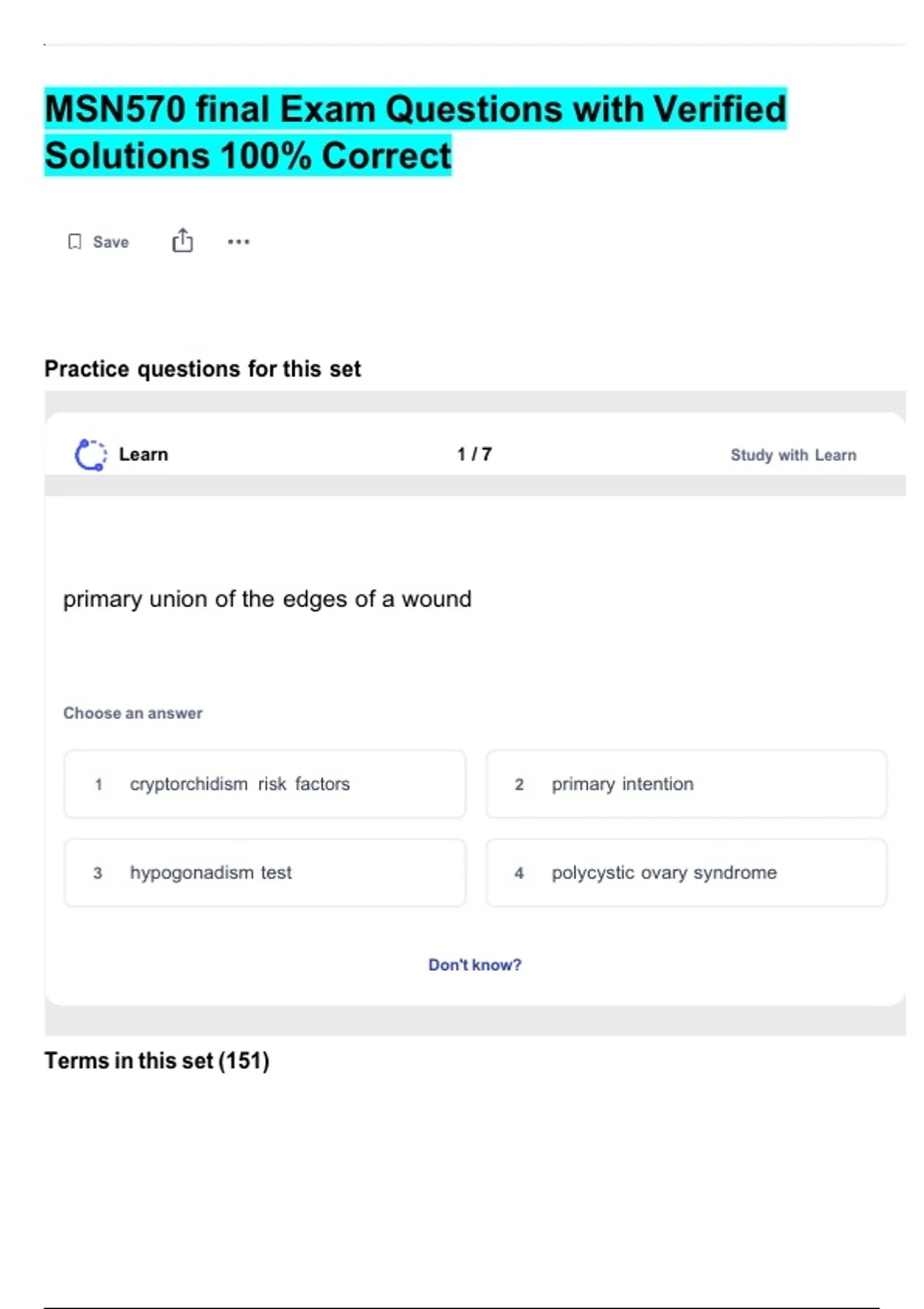Click number 2 badge on answer card
This screenshot has width=924, height=1309.
519,784
